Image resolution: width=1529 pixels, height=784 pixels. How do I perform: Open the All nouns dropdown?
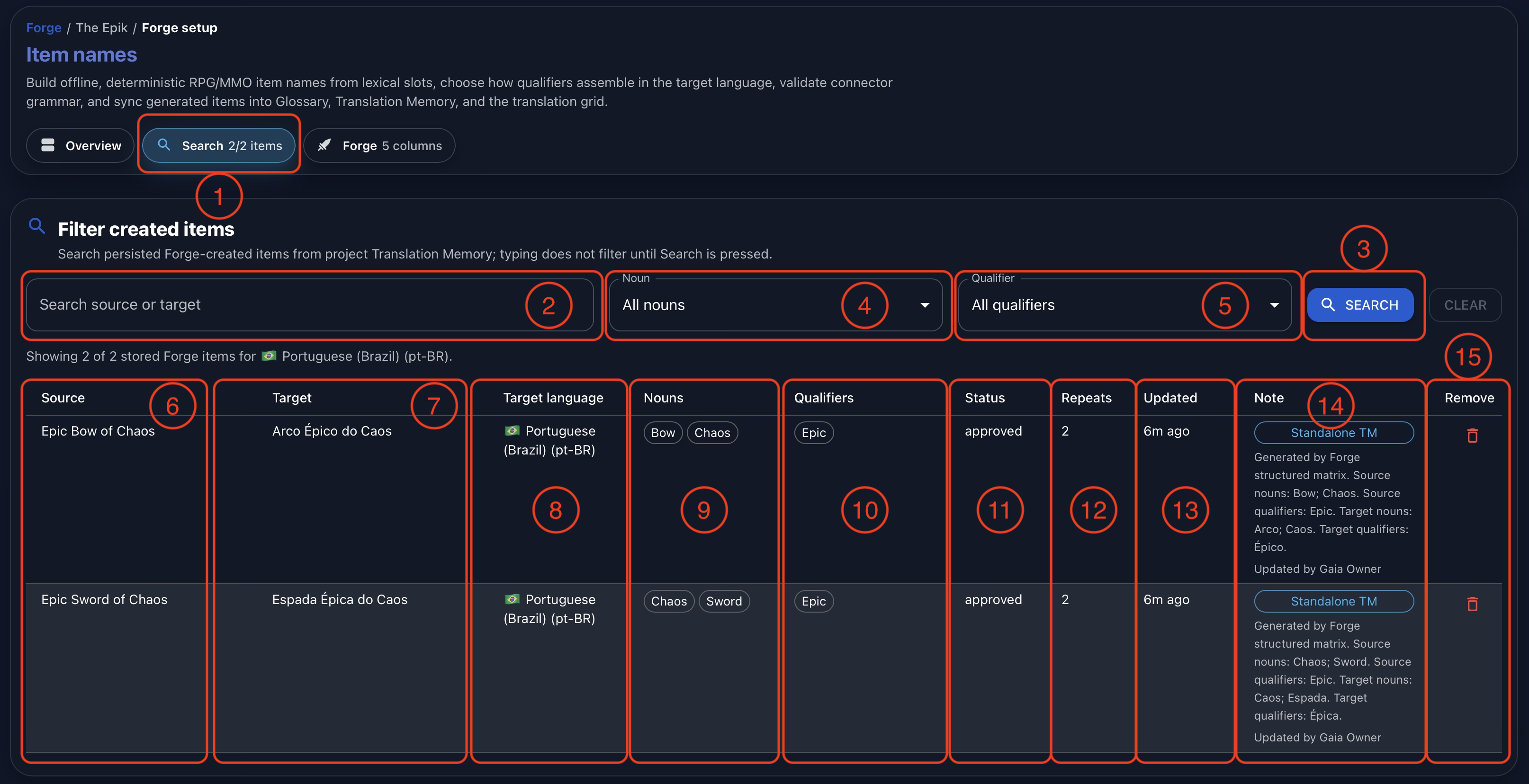(775, 305)
